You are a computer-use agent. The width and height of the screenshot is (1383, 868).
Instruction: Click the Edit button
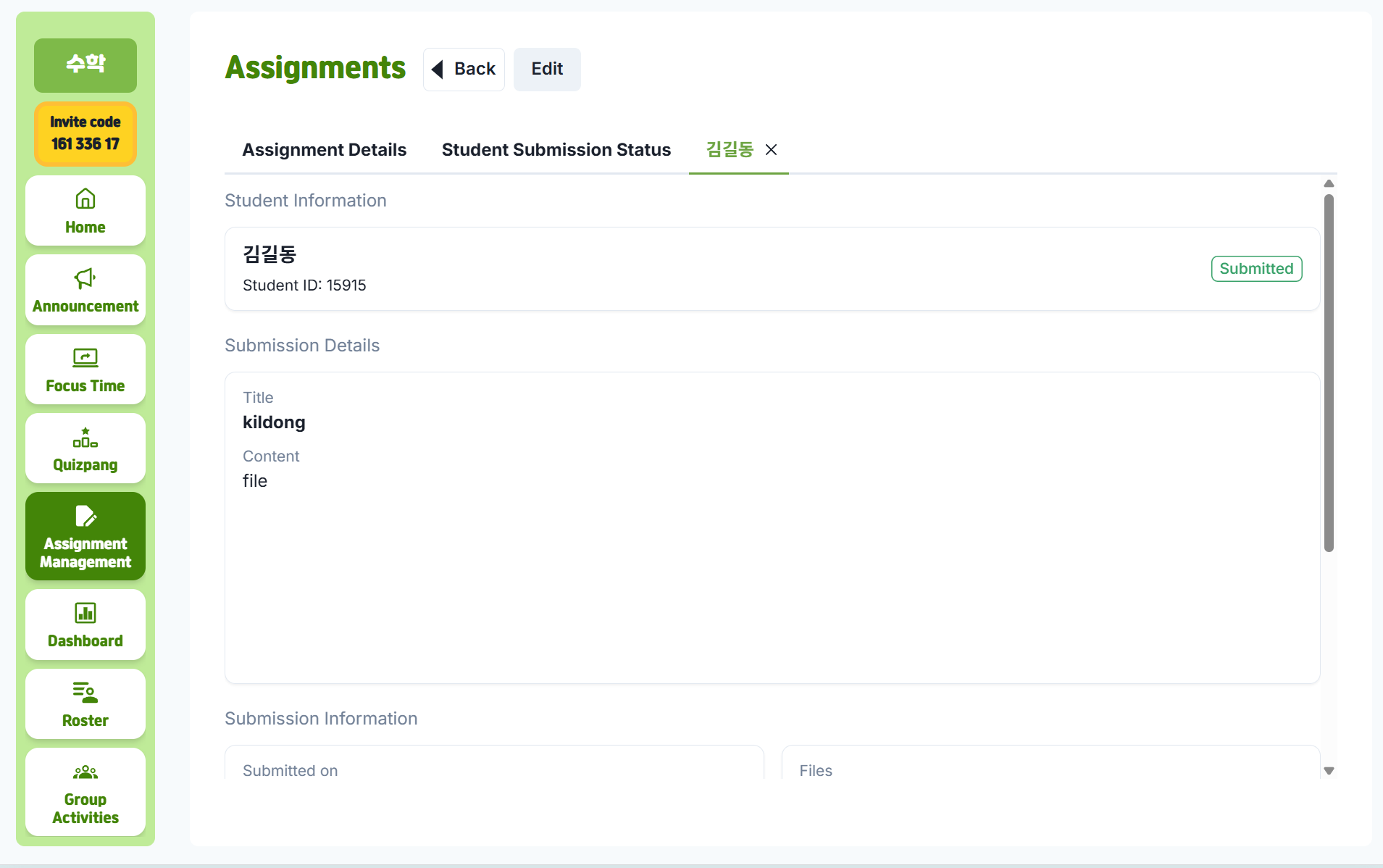[x=547, y=70]
